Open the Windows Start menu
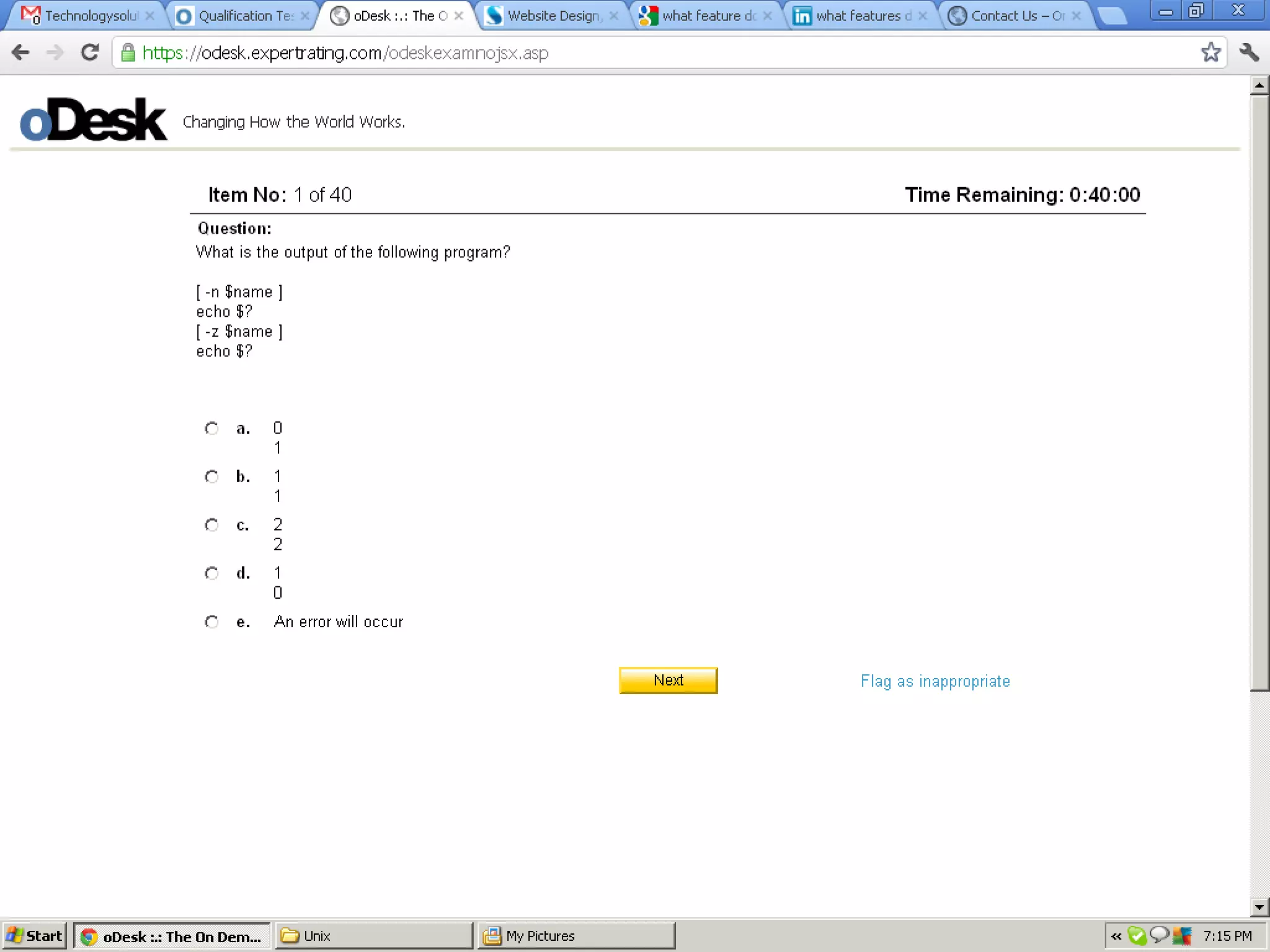 (x=34, y=936)
